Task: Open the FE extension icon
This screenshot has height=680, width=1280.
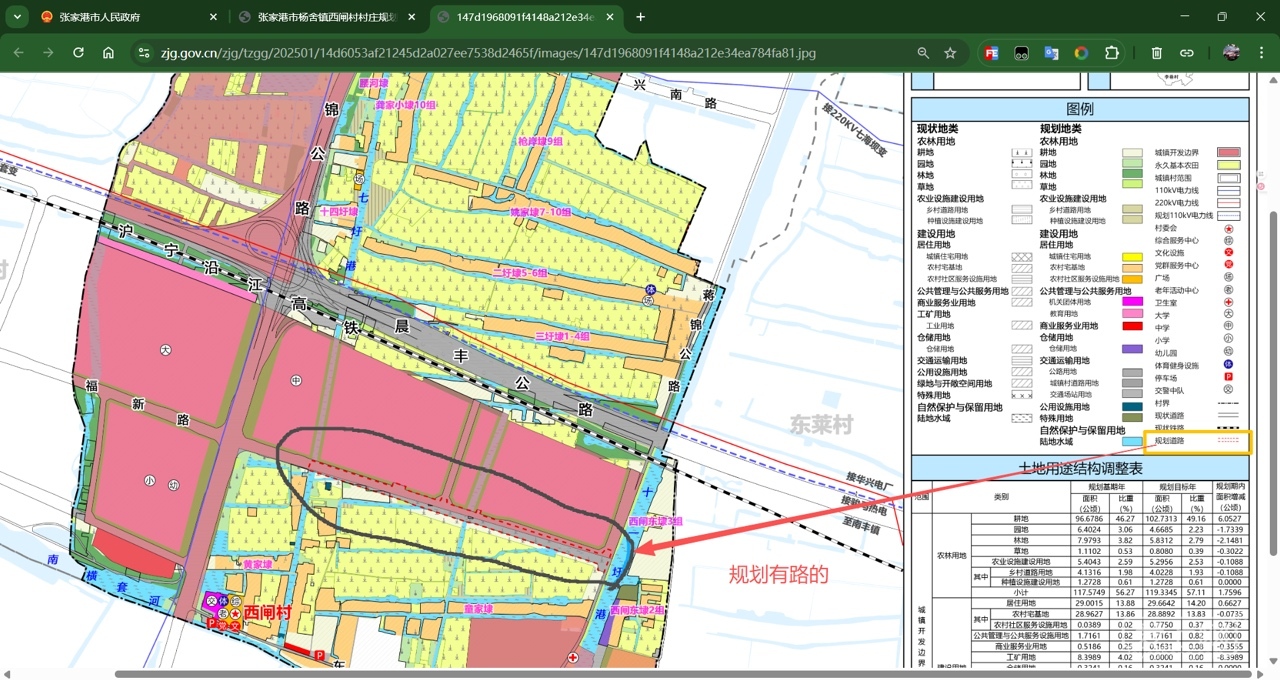Action: 991,53
